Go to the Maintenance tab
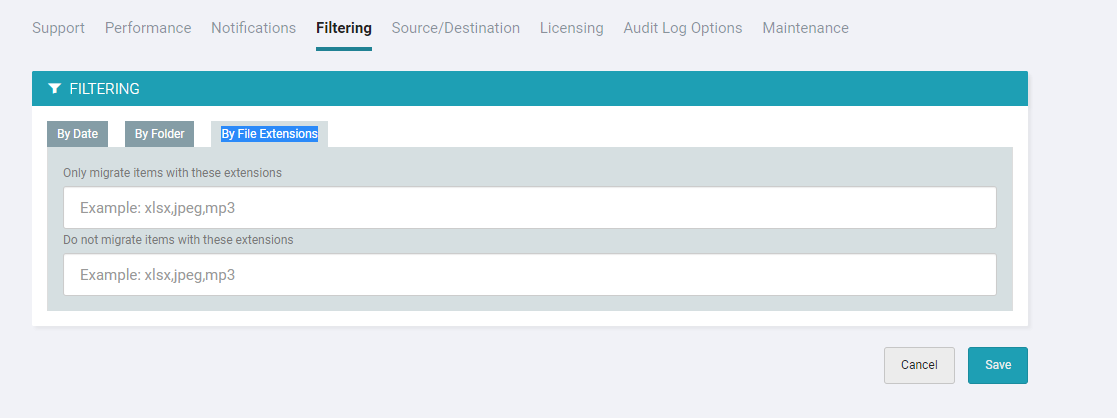1117x418 pixels. pyautogui.click(x=805, y=28)
